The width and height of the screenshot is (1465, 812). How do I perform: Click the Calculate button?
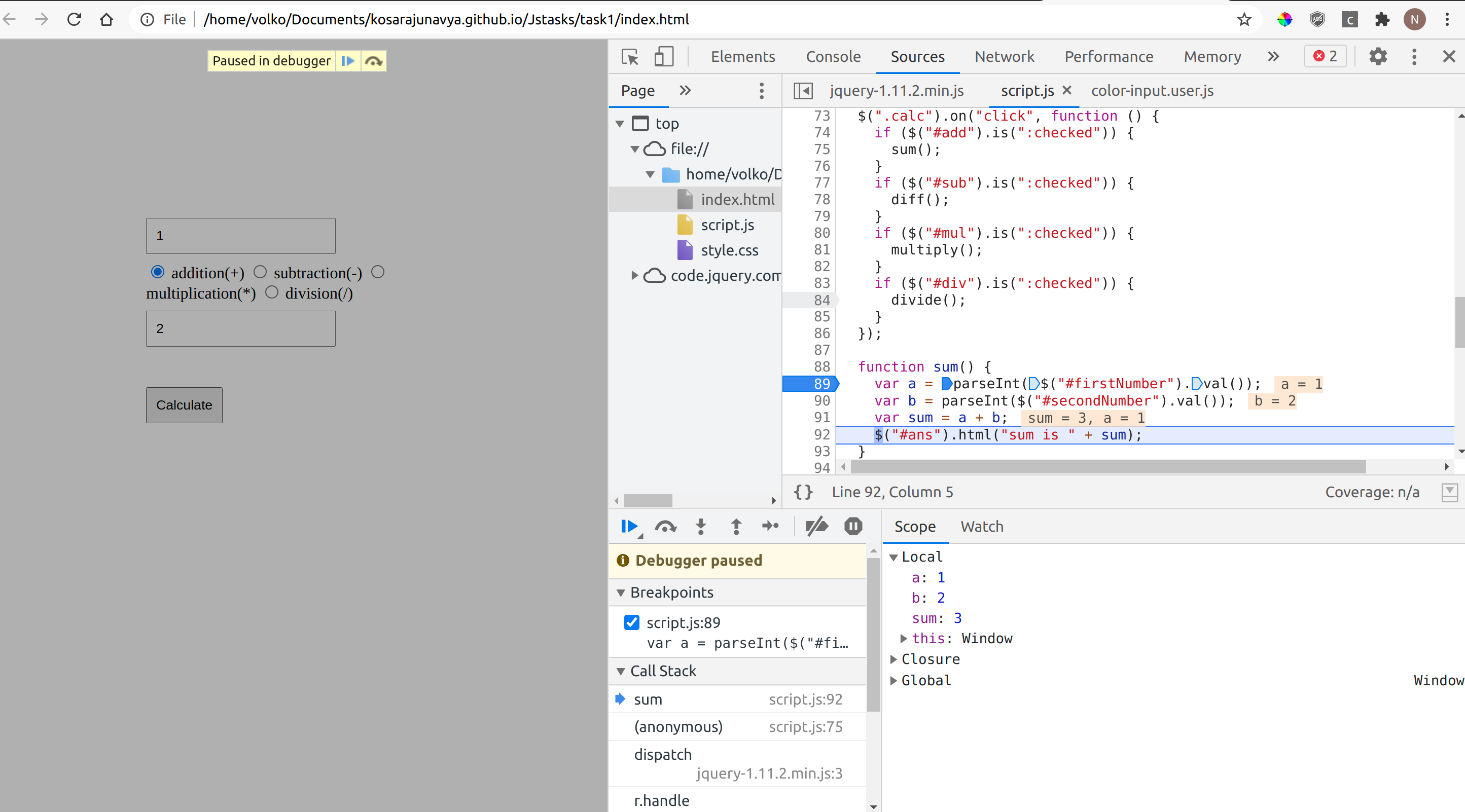coord(184,405)
